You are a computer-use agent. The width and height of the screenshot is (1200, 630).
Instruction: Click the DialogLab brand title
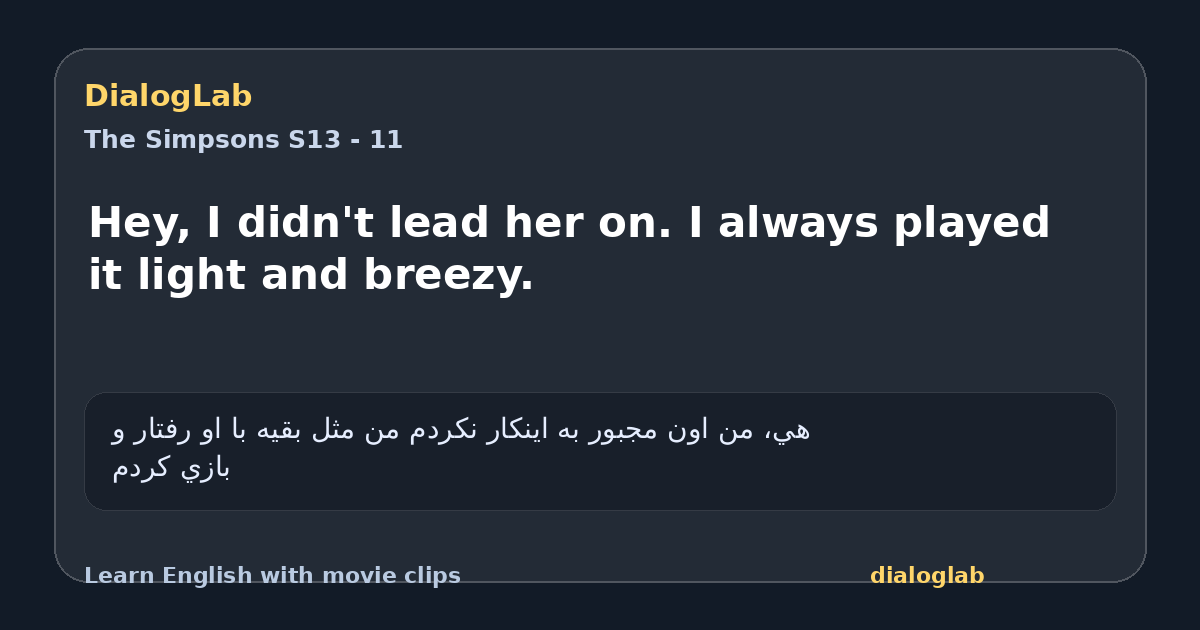168,96
